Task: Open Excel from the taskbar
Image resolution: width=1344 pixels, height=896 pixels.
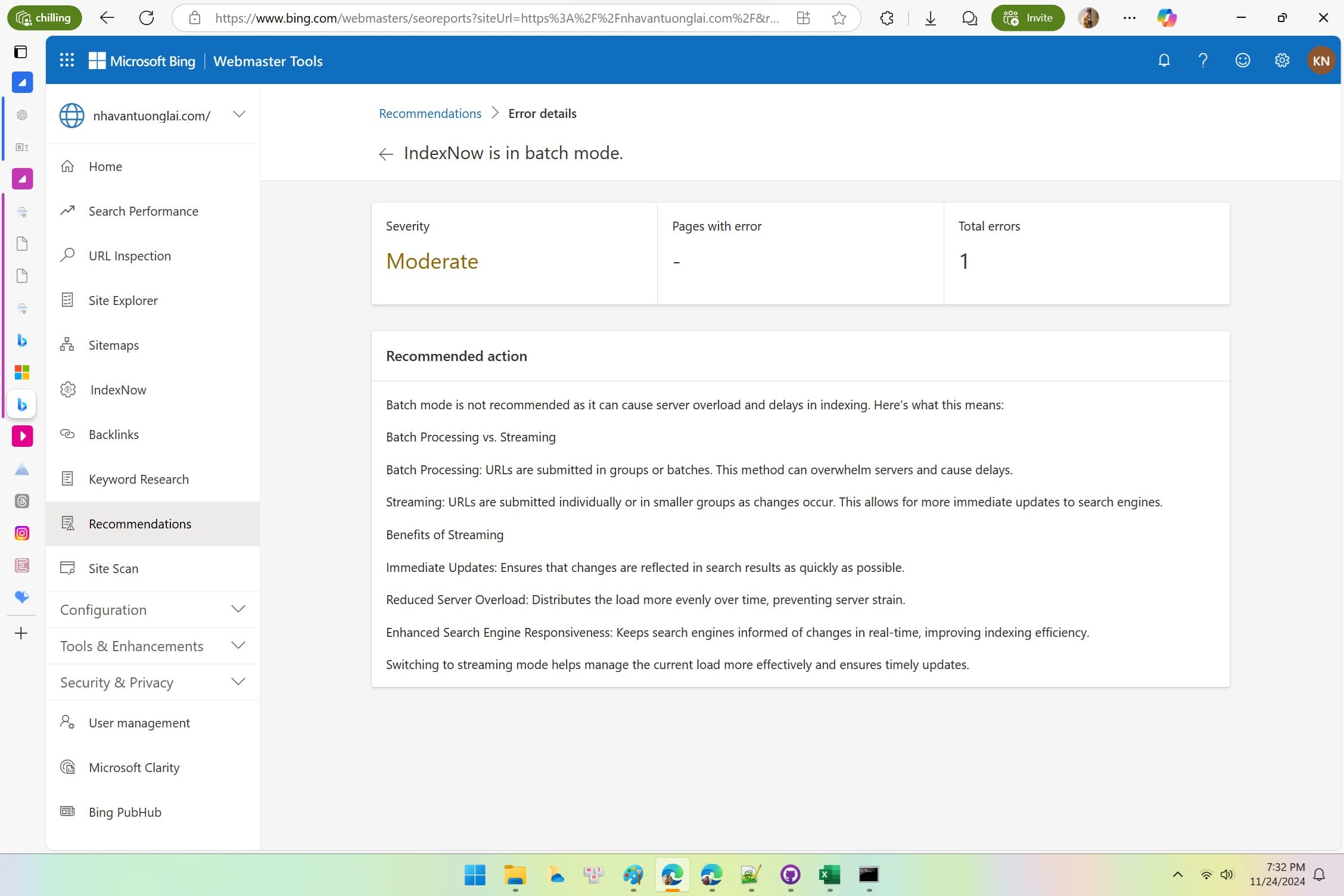Action: pos(829,875)
